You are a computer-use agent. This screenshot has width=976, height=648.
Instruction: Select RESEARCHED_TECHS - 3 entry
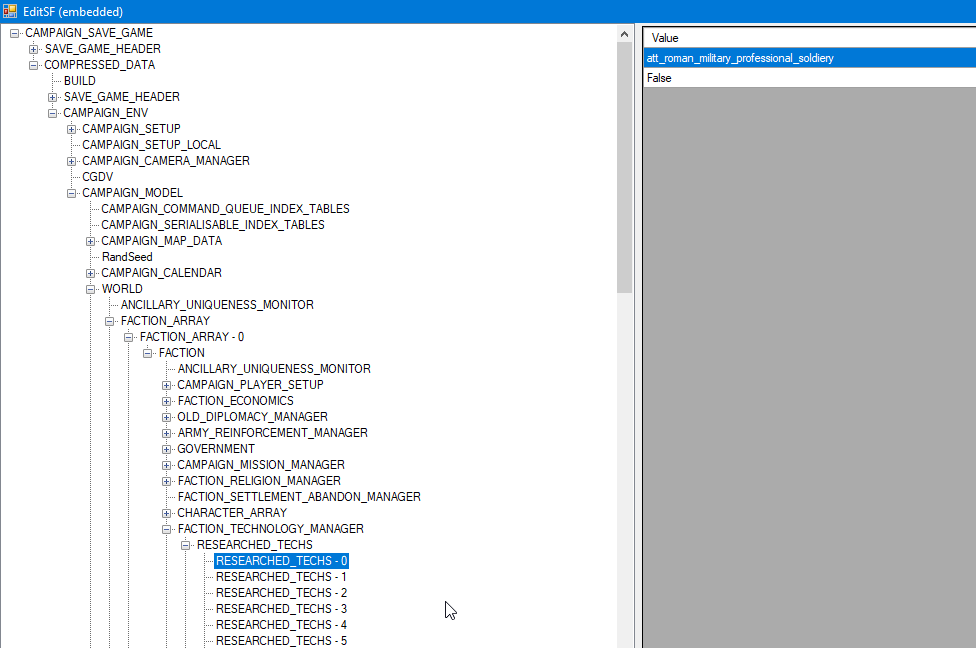pos(281,609)
